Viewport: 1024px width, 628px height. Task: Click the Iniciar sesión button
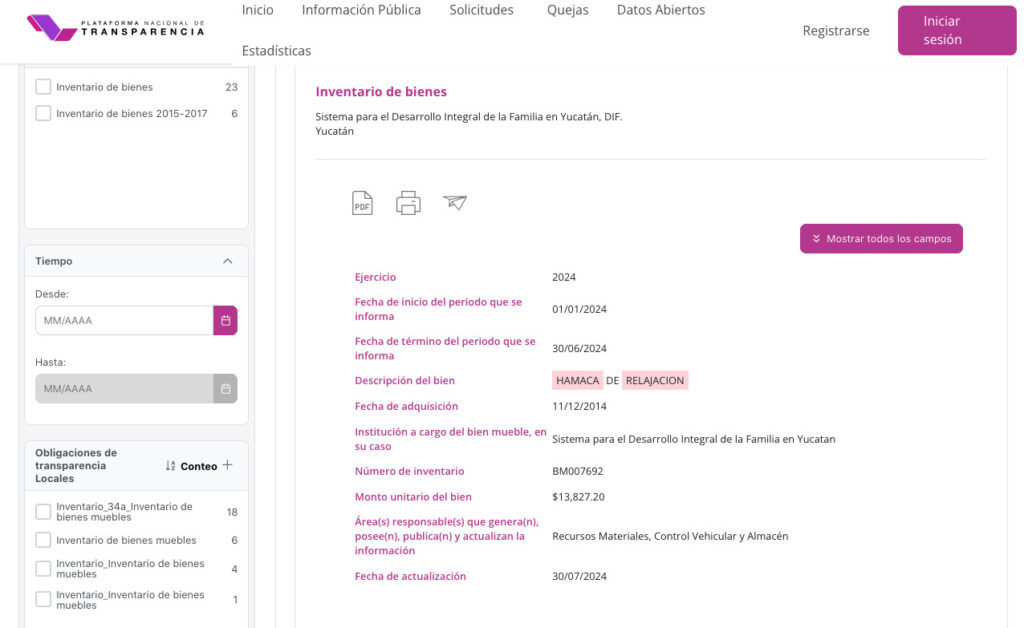click(957, 30)
